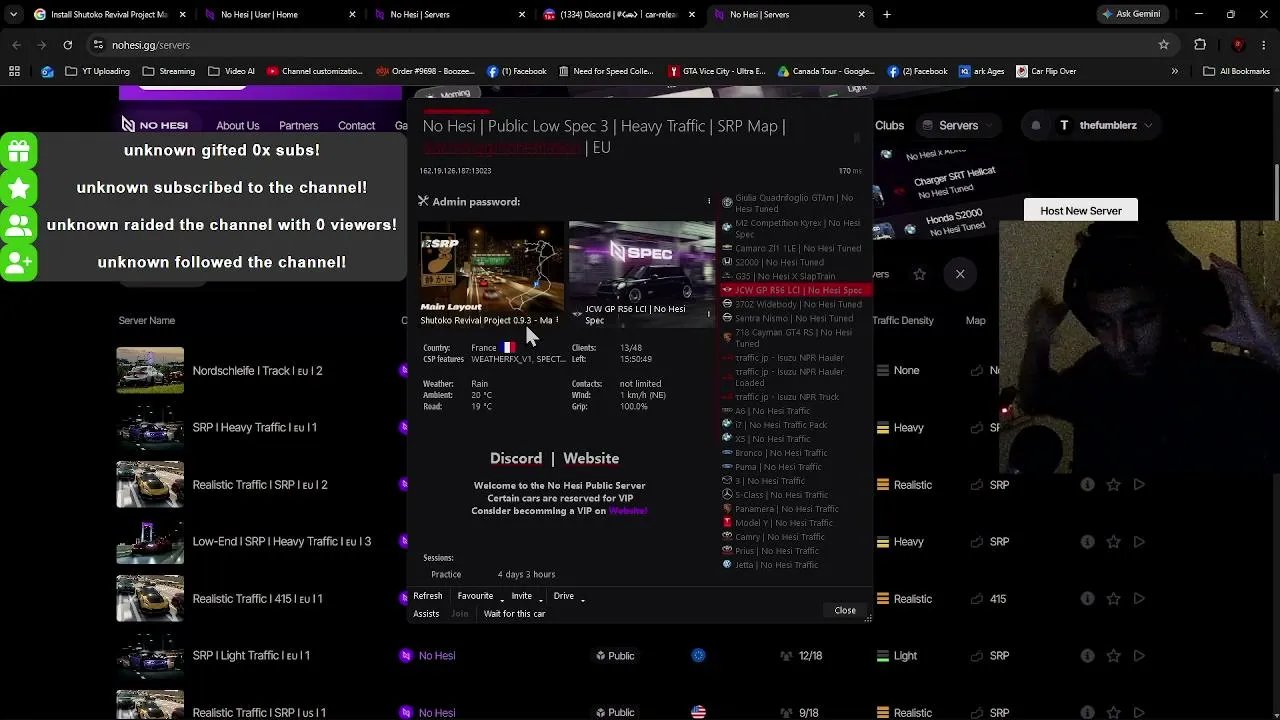Favorite the Realistic Traffic EU 2 server
The height and width of the screenshot is (720, 1280).
(1113, 485)
